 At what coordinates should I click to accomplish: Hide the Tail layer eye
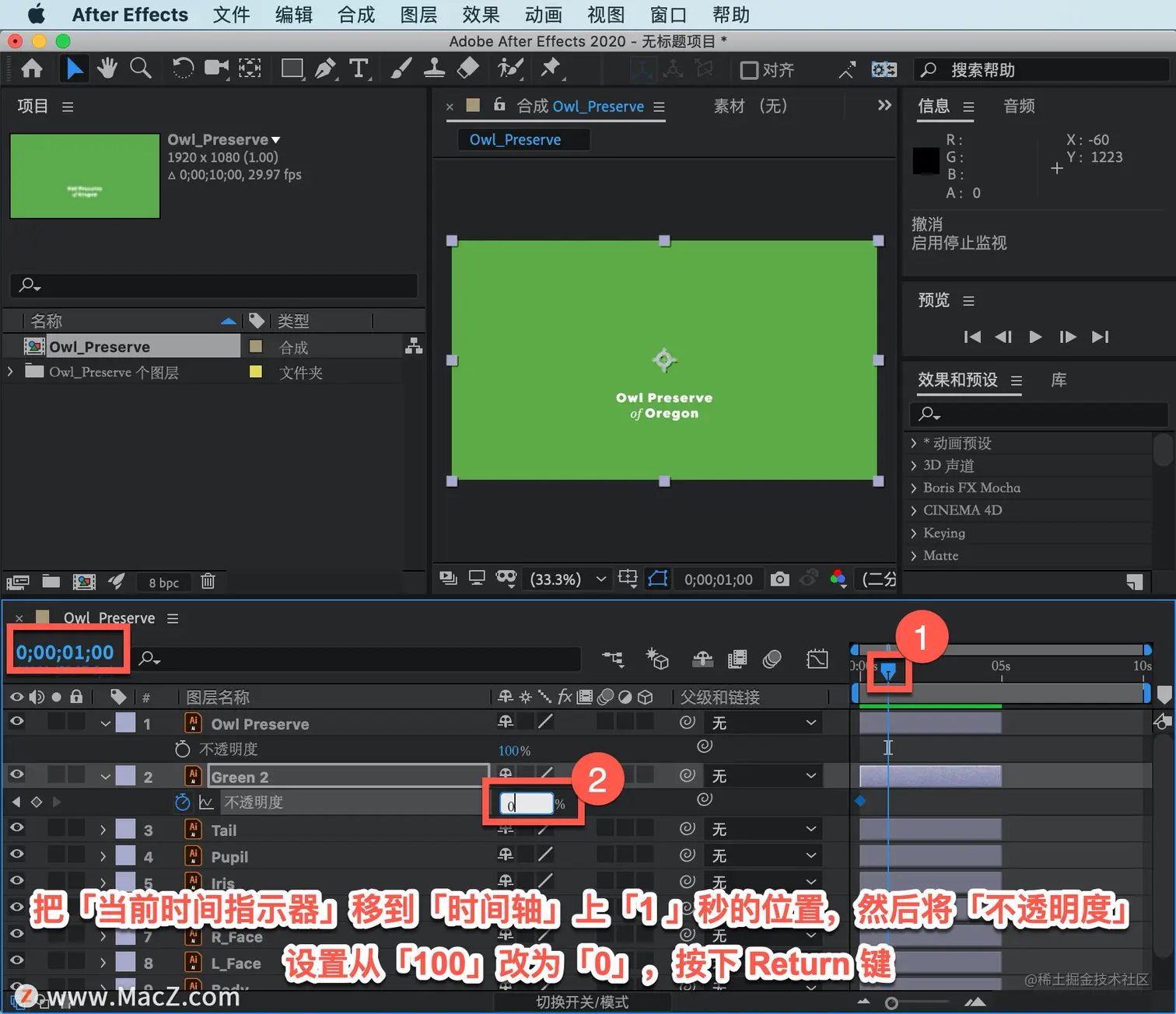click(x=16, y=828)
